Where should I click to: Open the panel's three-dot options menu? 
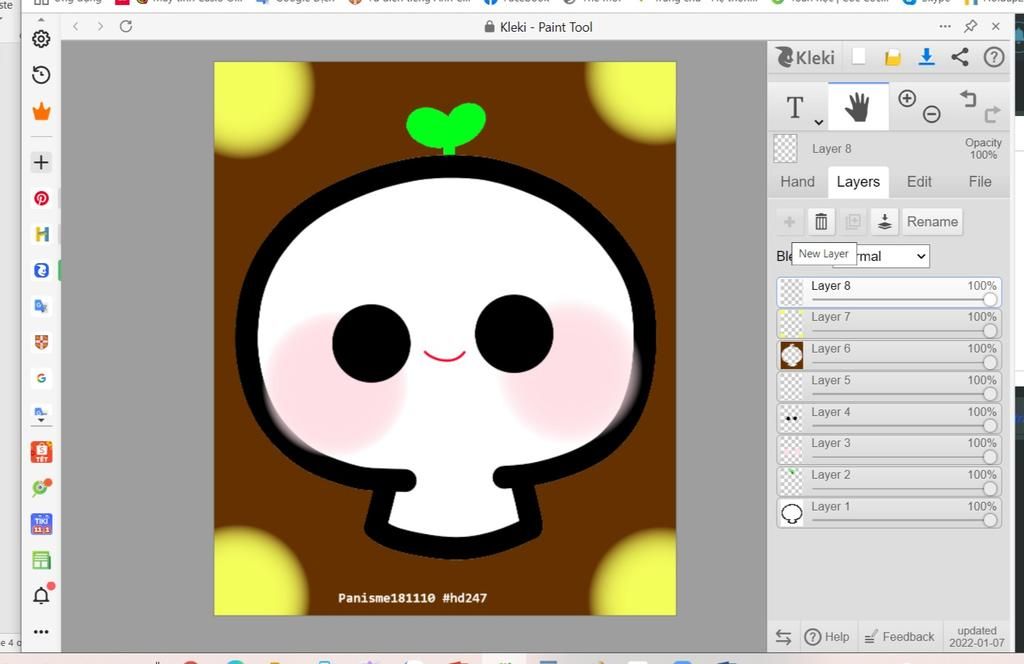pos(945,27)
